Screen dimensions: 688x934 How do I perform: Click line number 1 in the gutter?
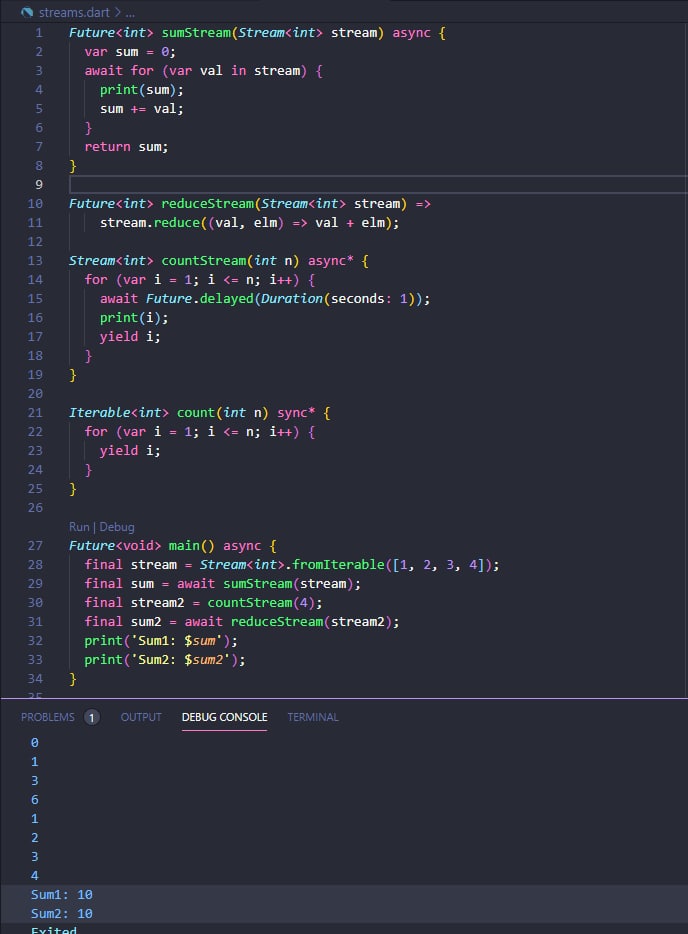pos(39,33)
